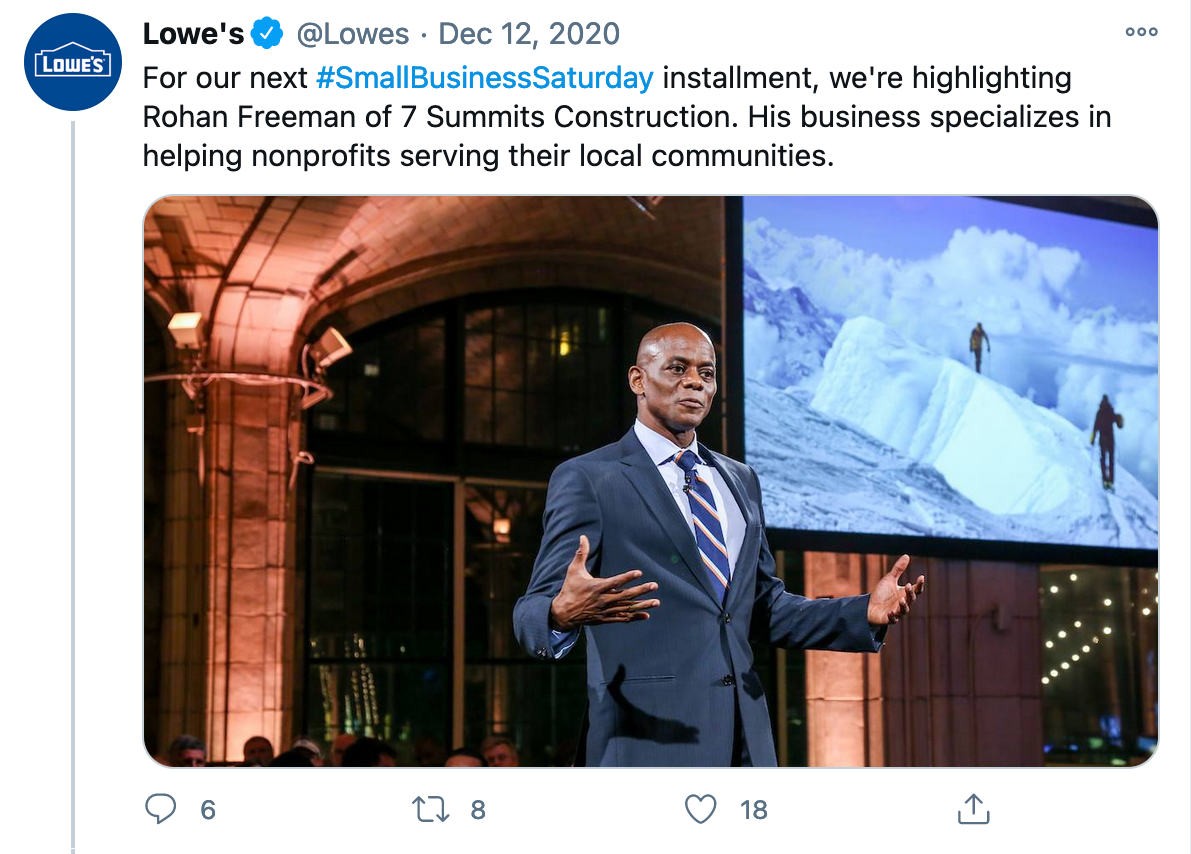The width and height of the screenshot is (1191, 854).
Task: Click the mountain climbers screen in photo
Action: (950, 371)
